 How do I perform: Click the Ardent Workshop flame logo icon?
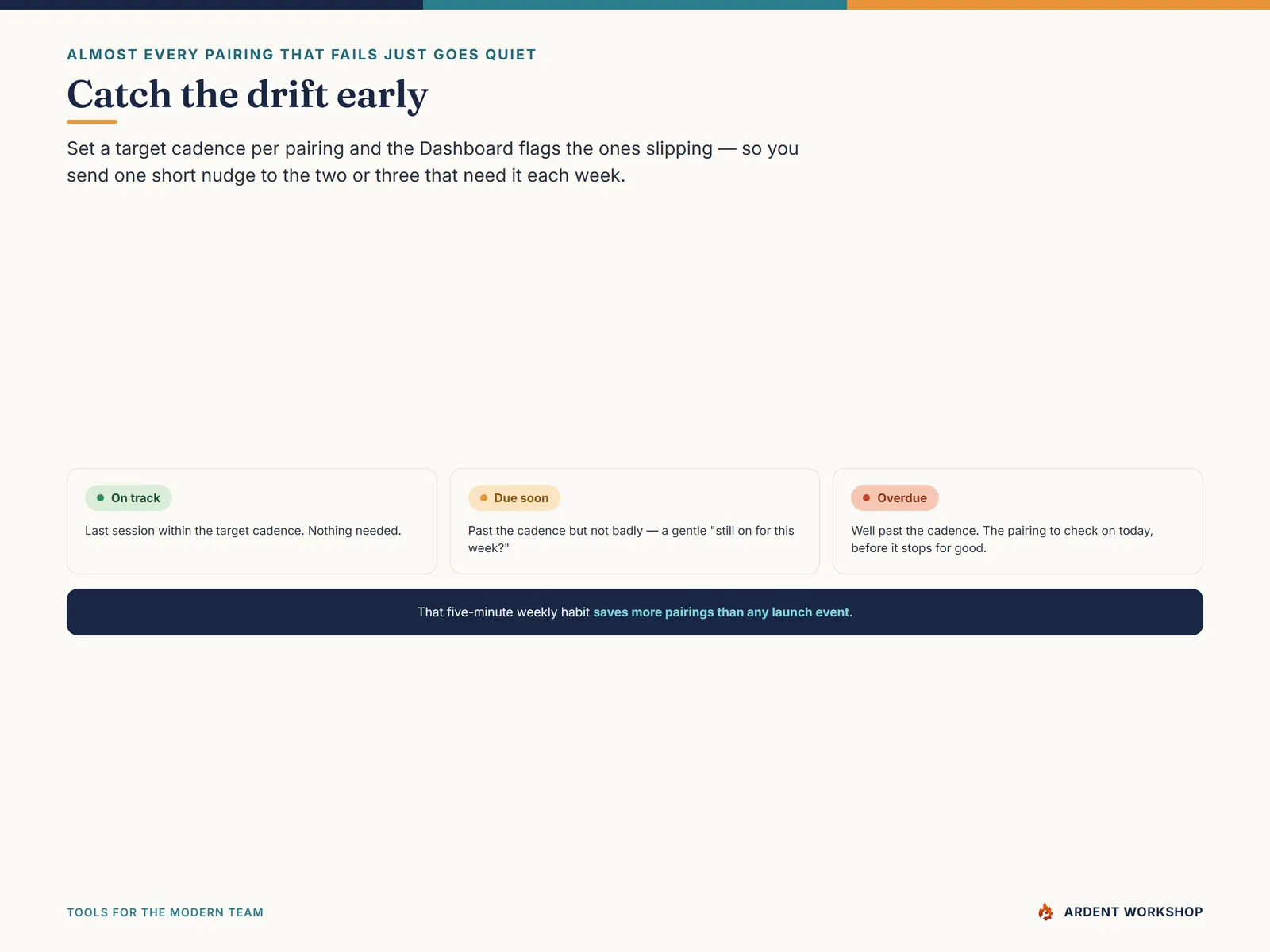(x=1045, y=912)
